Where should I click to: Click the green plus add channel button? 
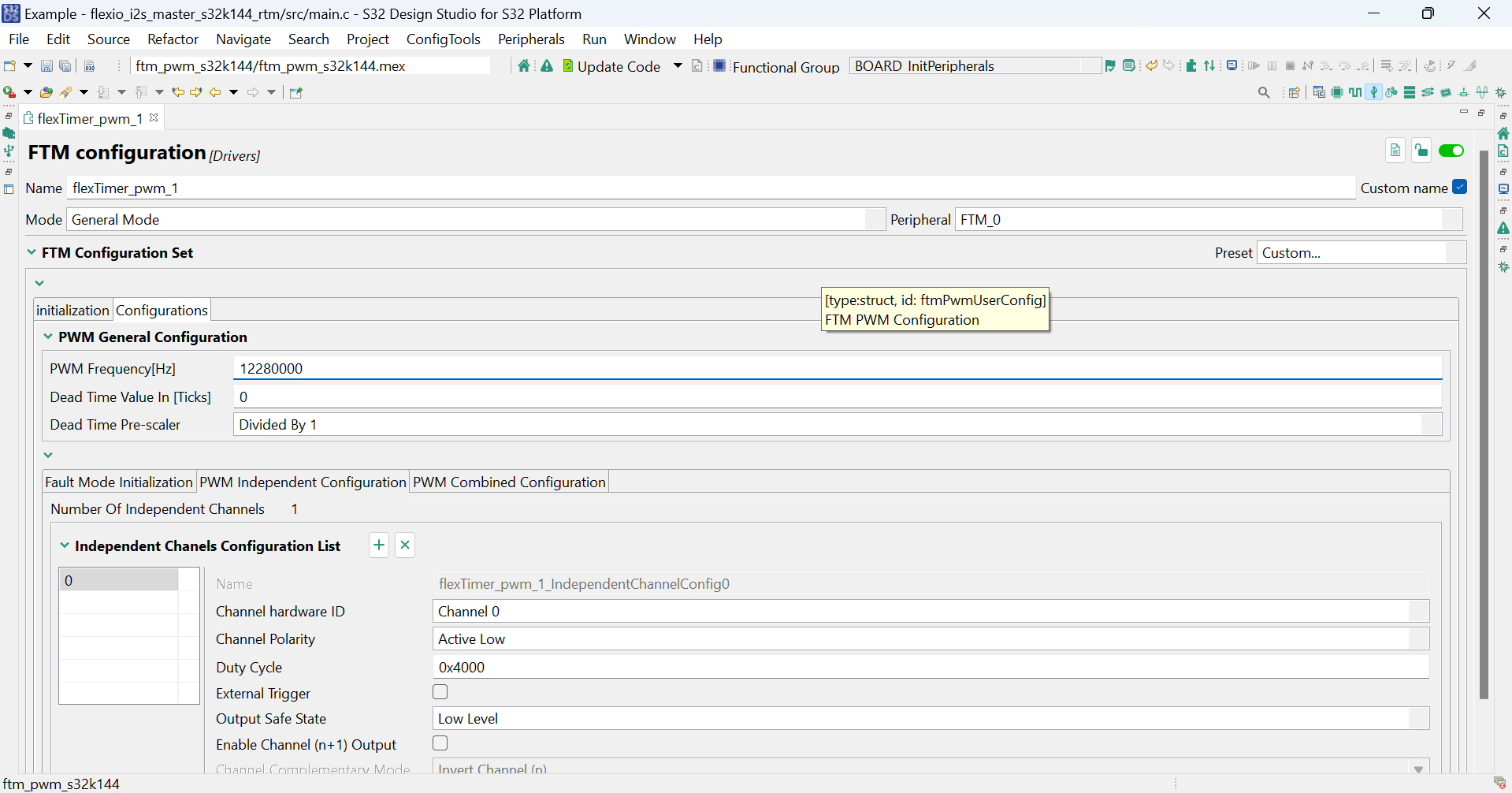(x=379, y=545)
